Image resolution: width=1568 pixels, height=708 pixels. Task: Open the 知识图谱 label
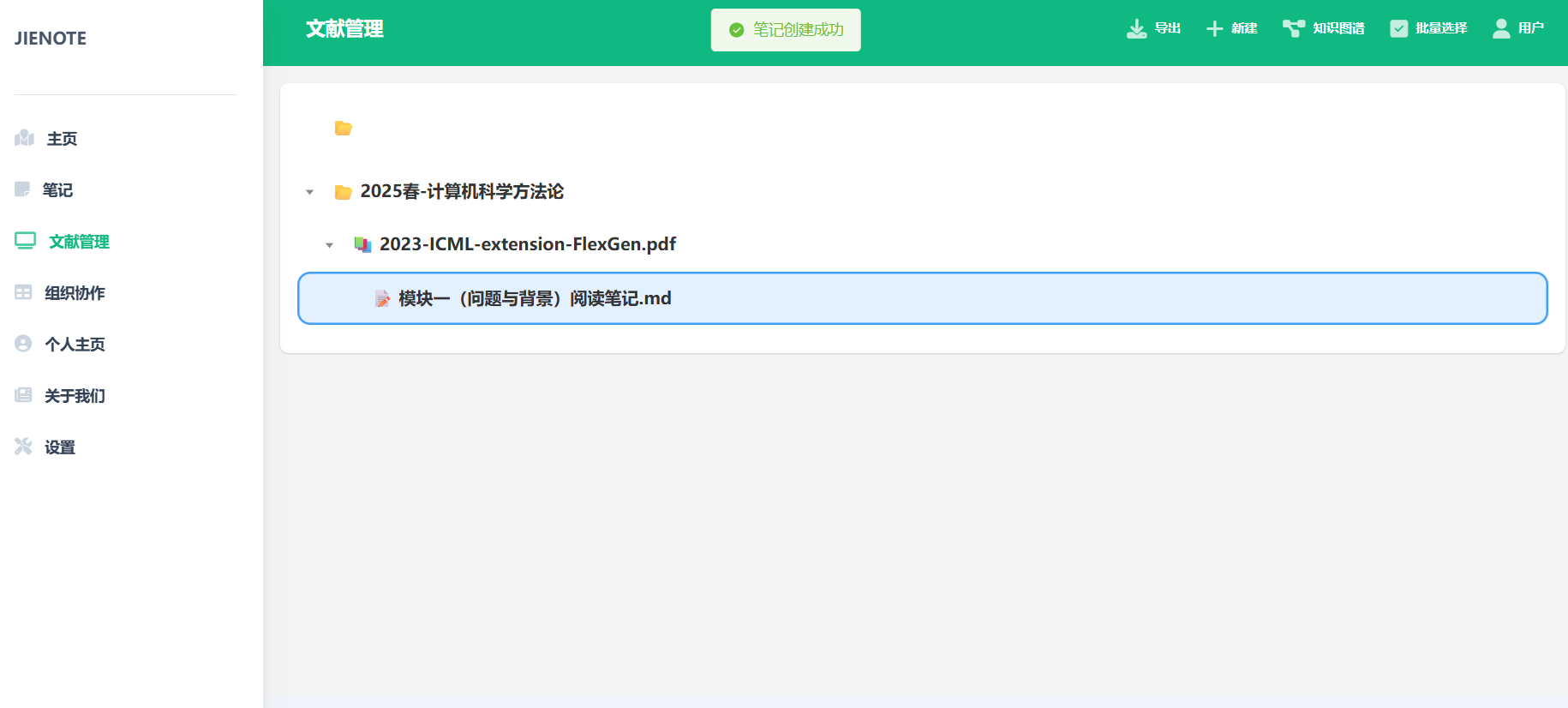1338,28
